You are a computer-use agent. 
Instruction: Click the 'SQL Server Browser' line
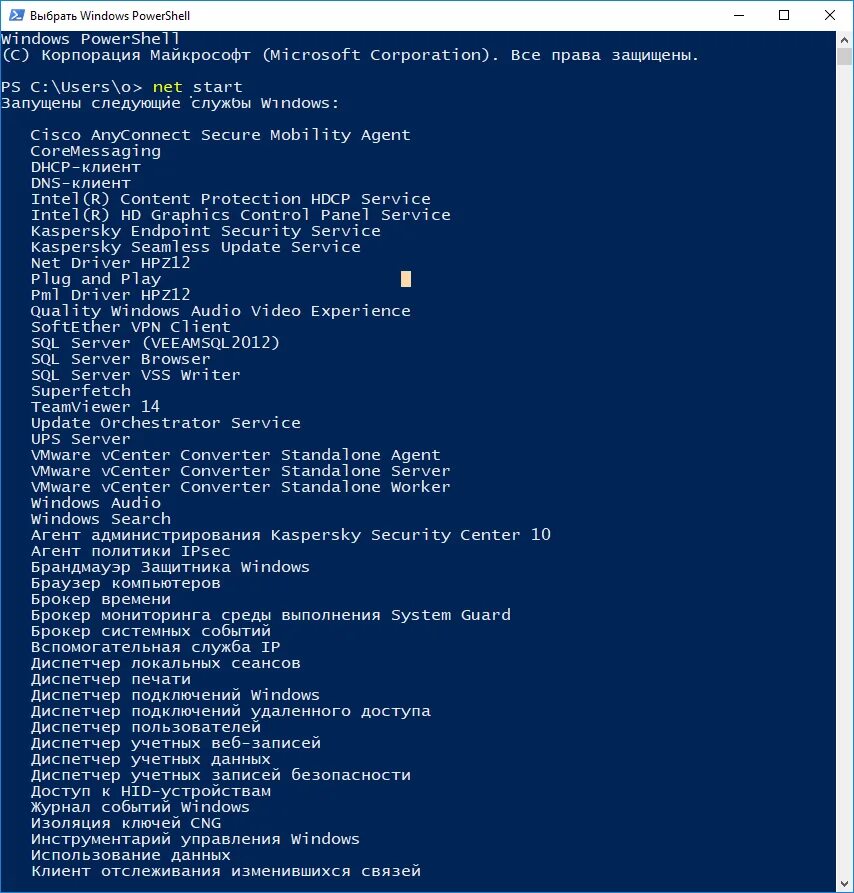[x=121, y=359]
